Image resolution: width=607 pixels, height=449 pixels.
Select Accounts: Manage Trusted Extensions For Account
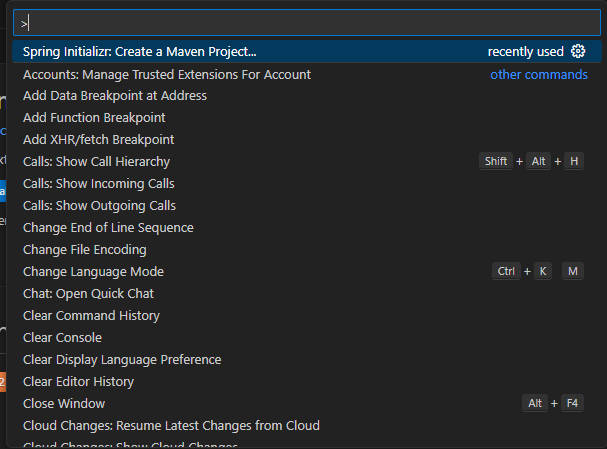pyautogui.click(x=307, y=74)
